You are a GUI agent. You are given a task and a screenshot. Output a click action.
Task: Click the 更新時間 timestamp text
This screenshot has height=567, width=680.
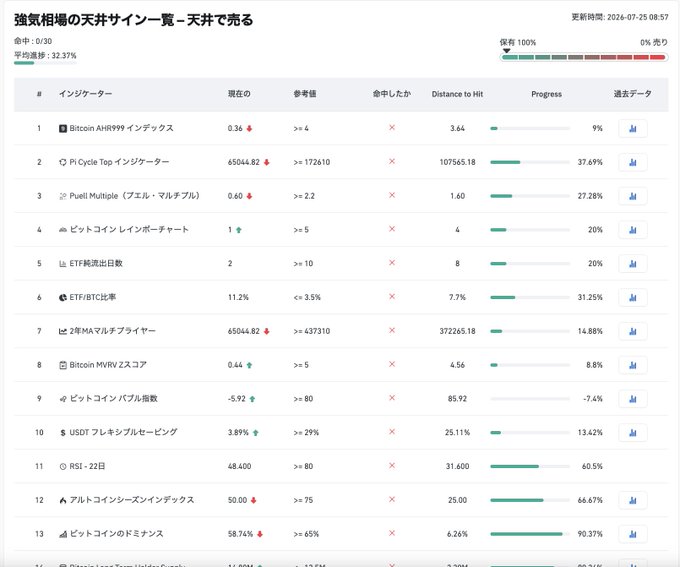(x=620, y=17)
